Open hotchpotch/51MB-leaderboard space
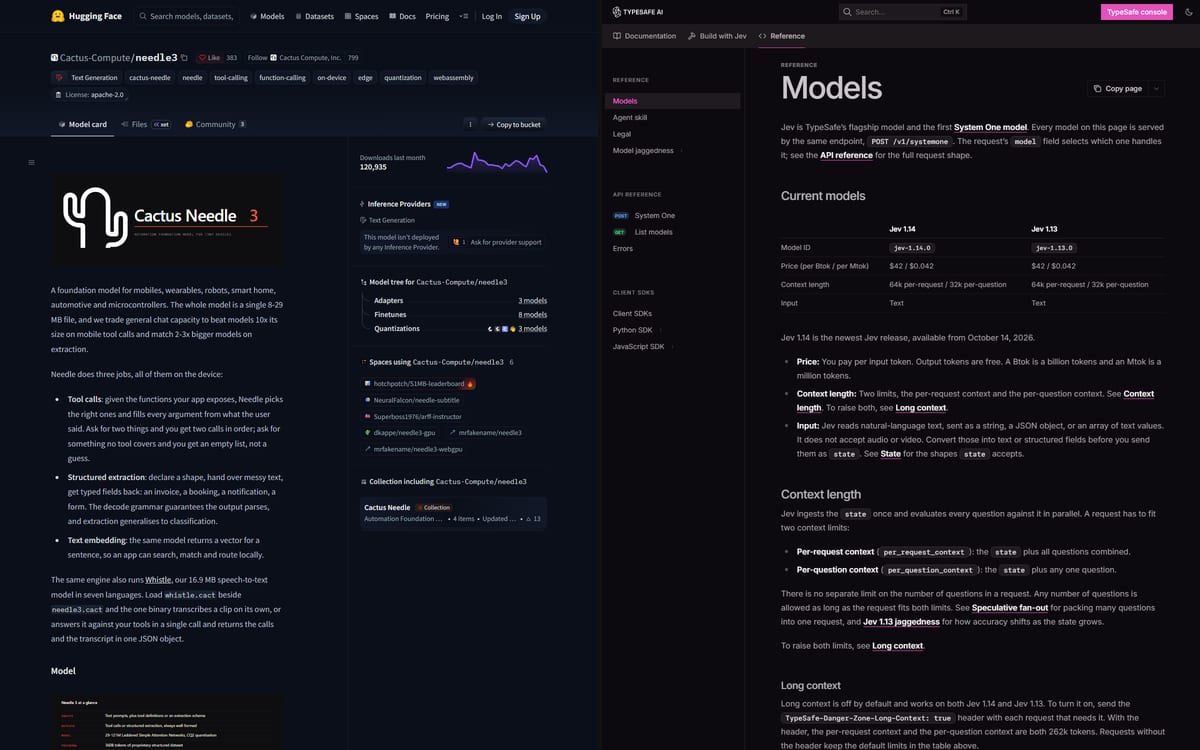Image resolution: width=1200 pixels, height=750 pixels. coord(419,383)
